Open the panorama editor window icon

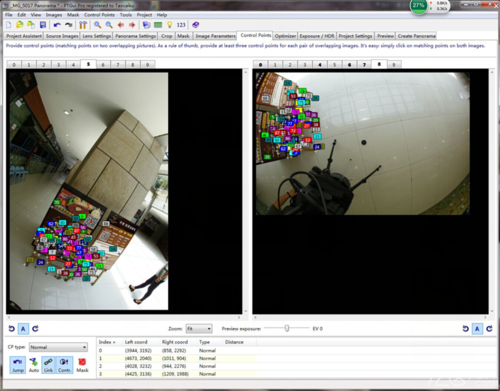(146, 25)
